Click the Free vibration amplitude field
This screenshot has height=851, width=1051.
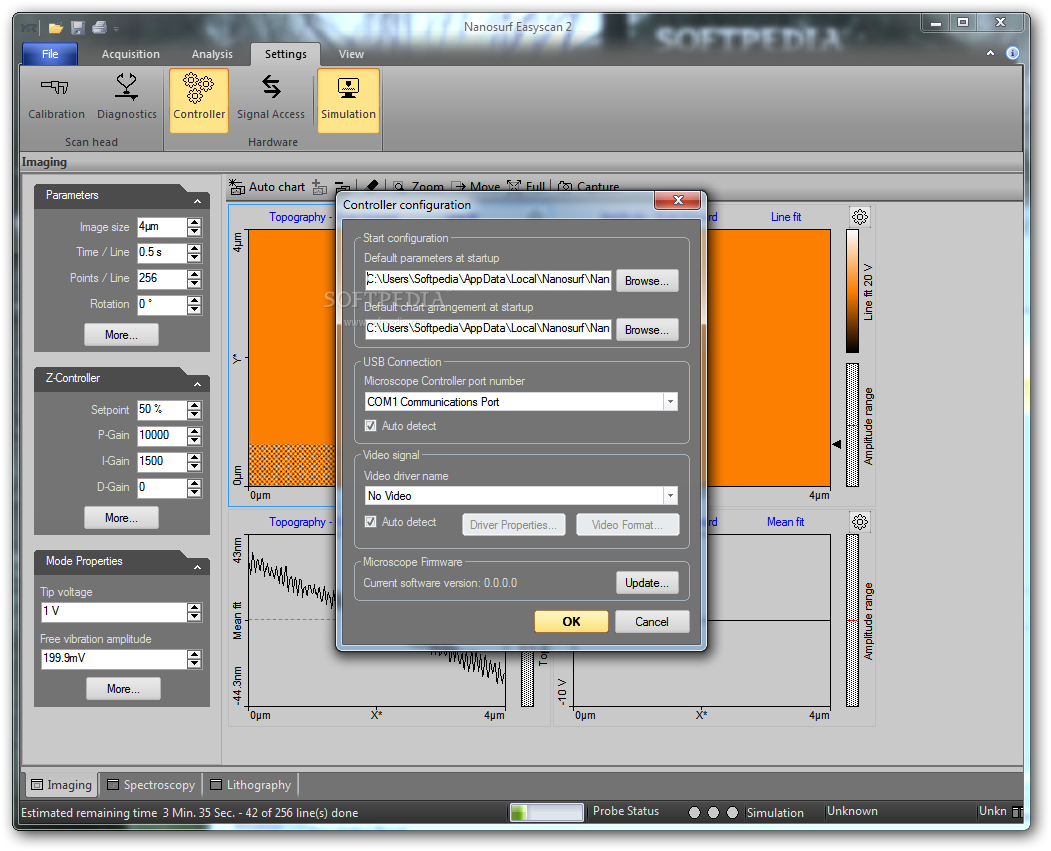tap(113, 659)
